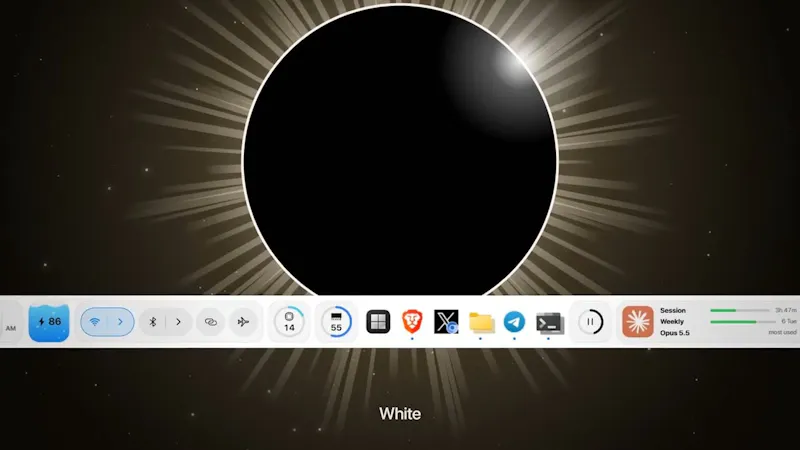Viewport: 800px width, 450px height.
Task: Expand Bluetooth devices with the chevron
Action: (179, 322)
